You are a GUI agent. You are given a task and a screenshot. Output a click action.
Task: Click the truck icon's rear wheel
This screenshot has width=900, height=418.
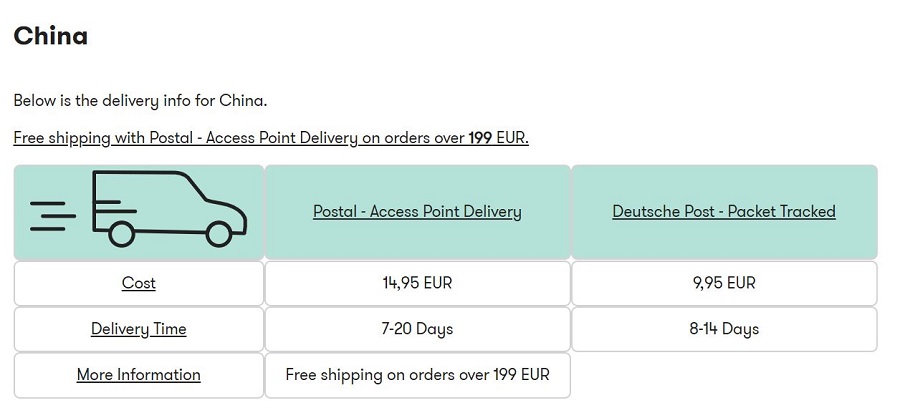(x=122, y=234)
